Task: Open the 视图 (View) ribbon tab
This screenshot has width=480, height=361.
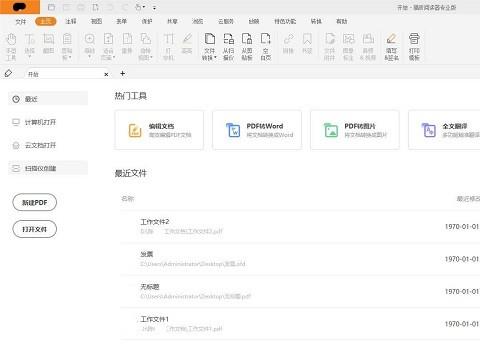Action: [96, 21]
